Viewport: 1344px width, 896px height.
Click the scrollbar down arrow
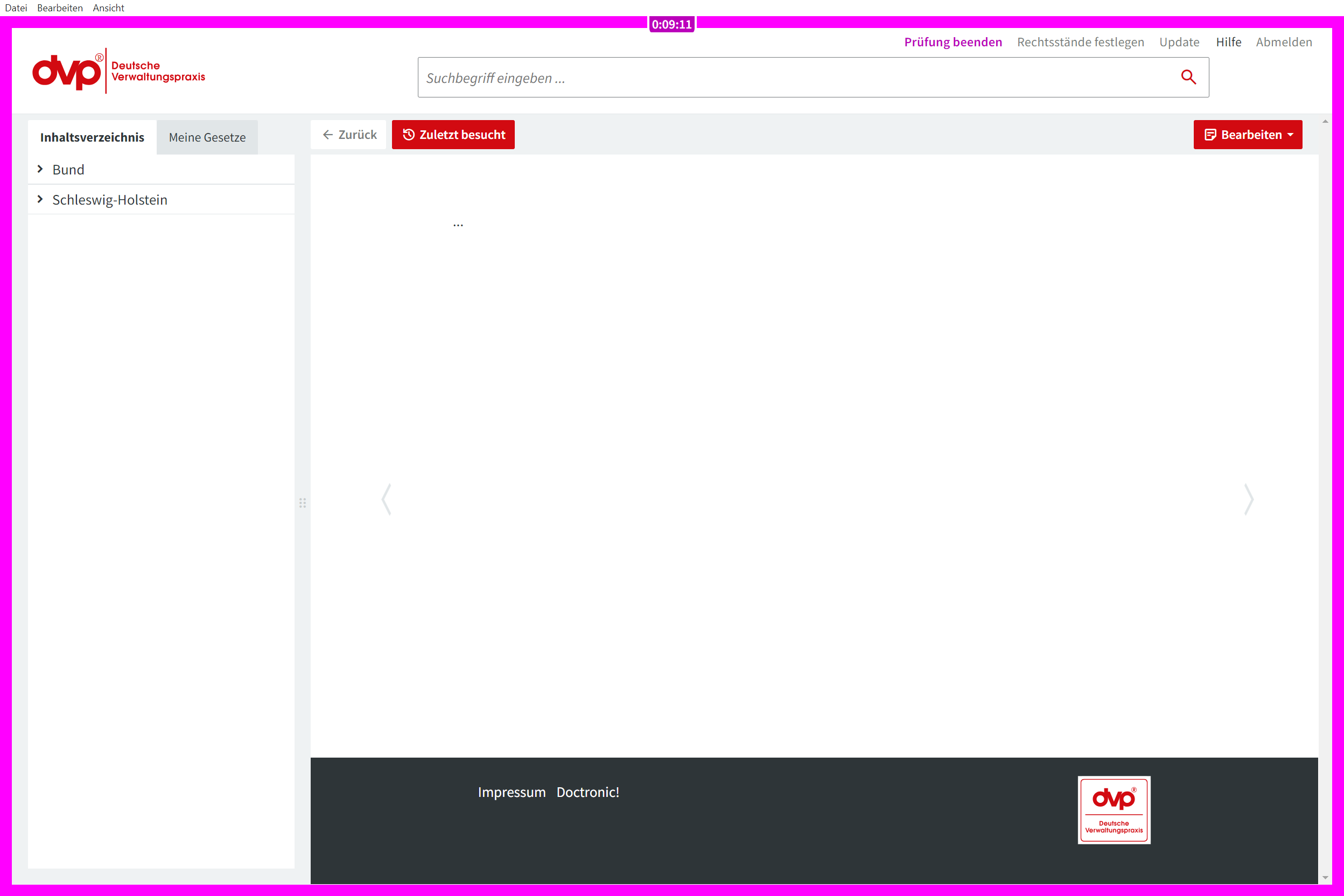coord(1325,878)
